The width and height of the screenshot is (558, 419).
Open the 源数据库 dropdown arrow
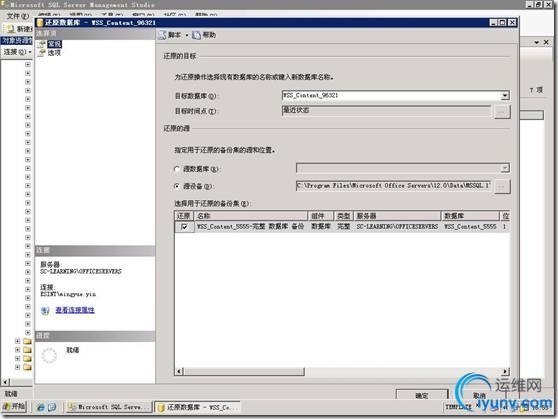tap(505, 168)
